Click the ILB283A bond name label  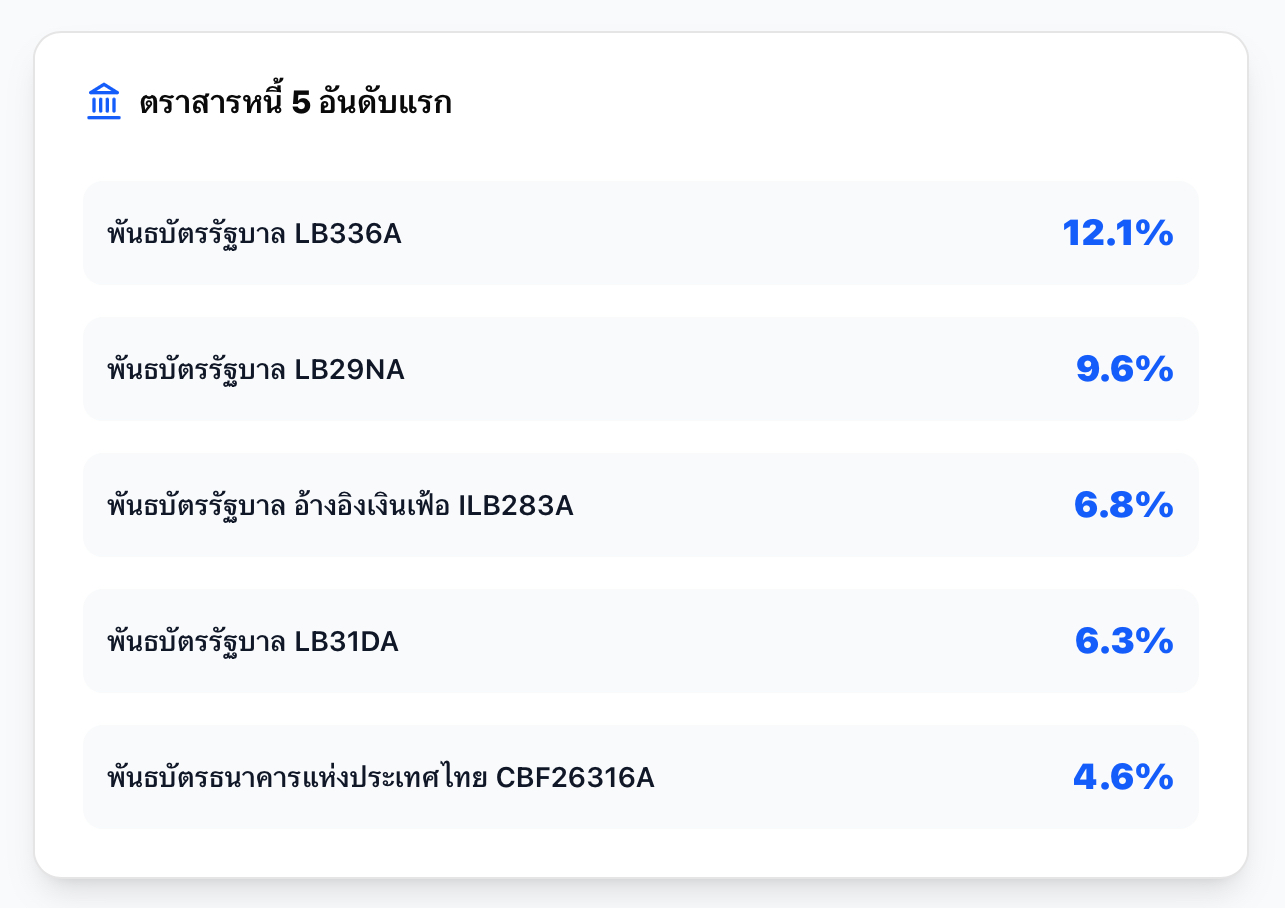[x=342, y=504]
